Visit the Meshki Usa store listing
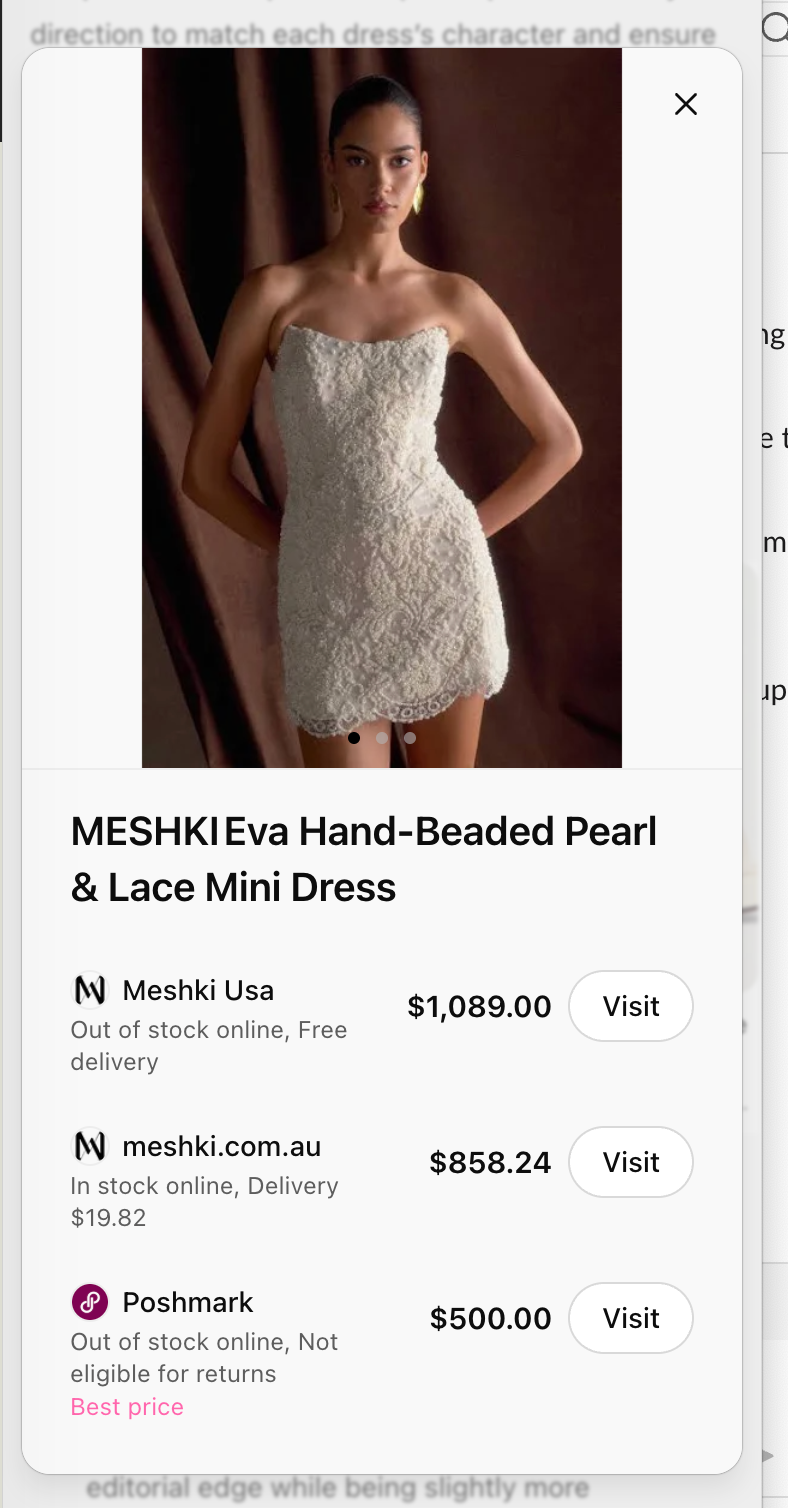 (630, 1006)
